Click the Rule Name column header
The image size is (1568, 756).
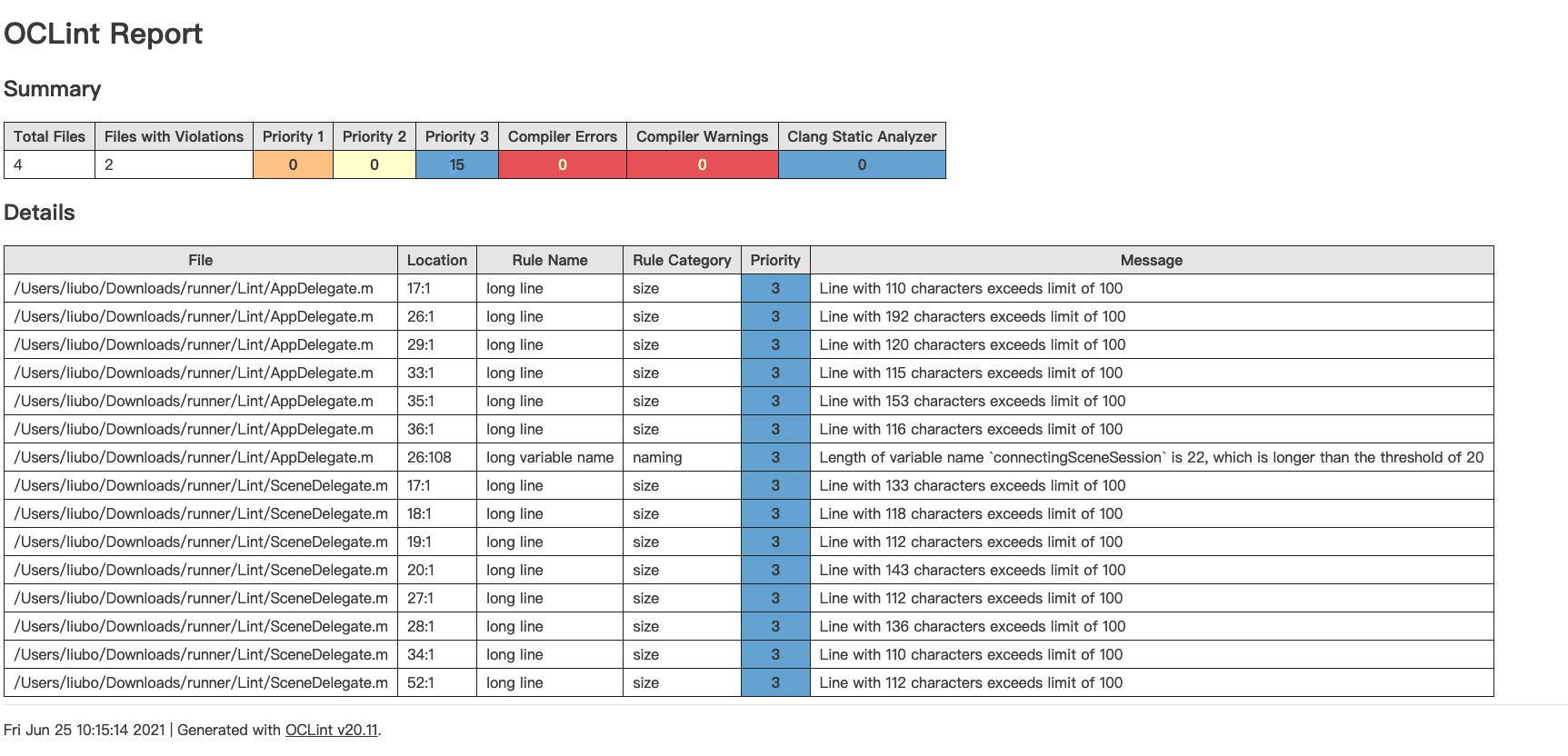[549, 260]
